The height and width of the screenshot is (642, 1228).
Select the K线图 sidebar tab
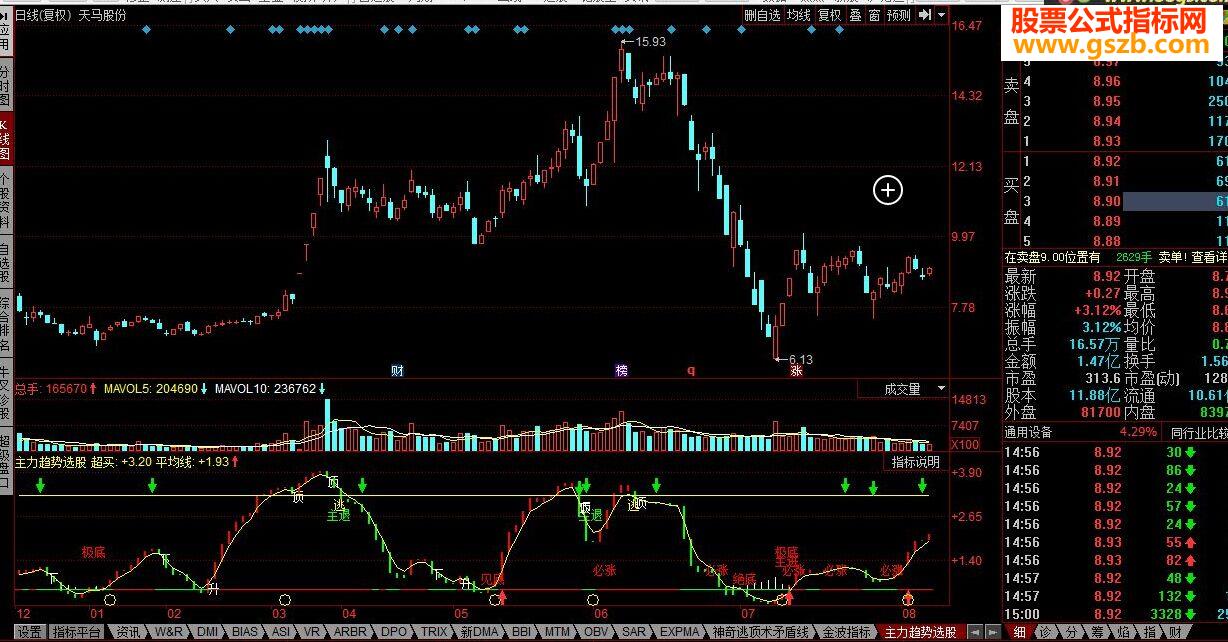coord(5,138)
